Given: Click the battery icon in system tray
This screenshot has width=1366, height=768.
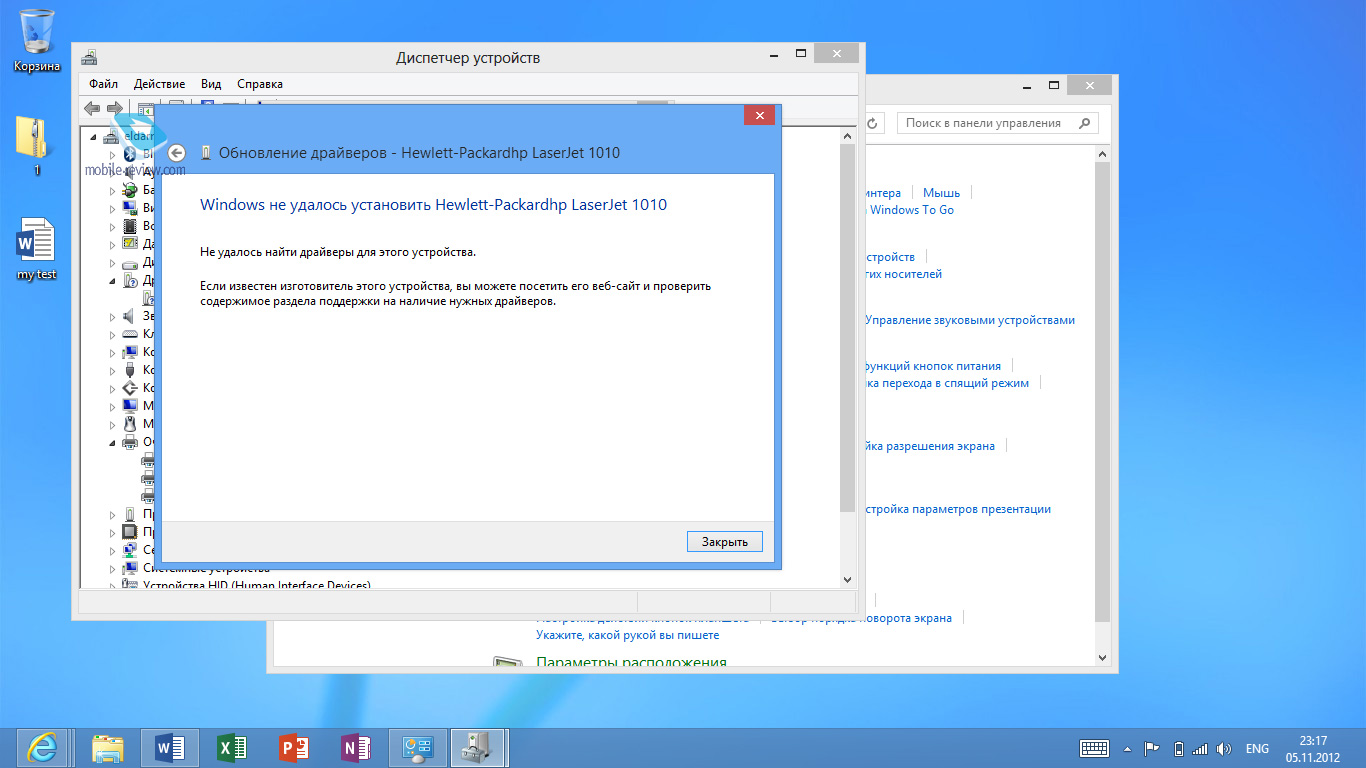Looking at the screenshot, I should pyautogui.click(x=1178, y=748).
